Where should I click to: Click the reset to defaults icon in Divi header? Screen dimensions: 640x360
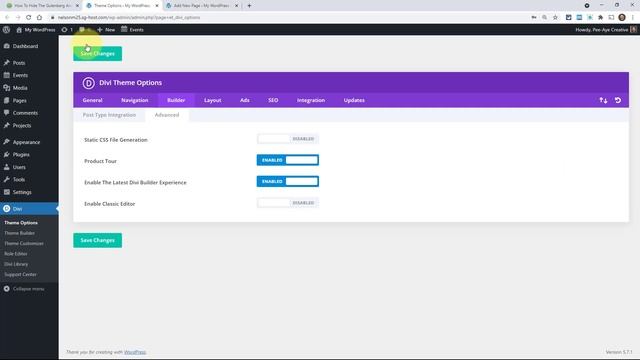click(618, 100)
